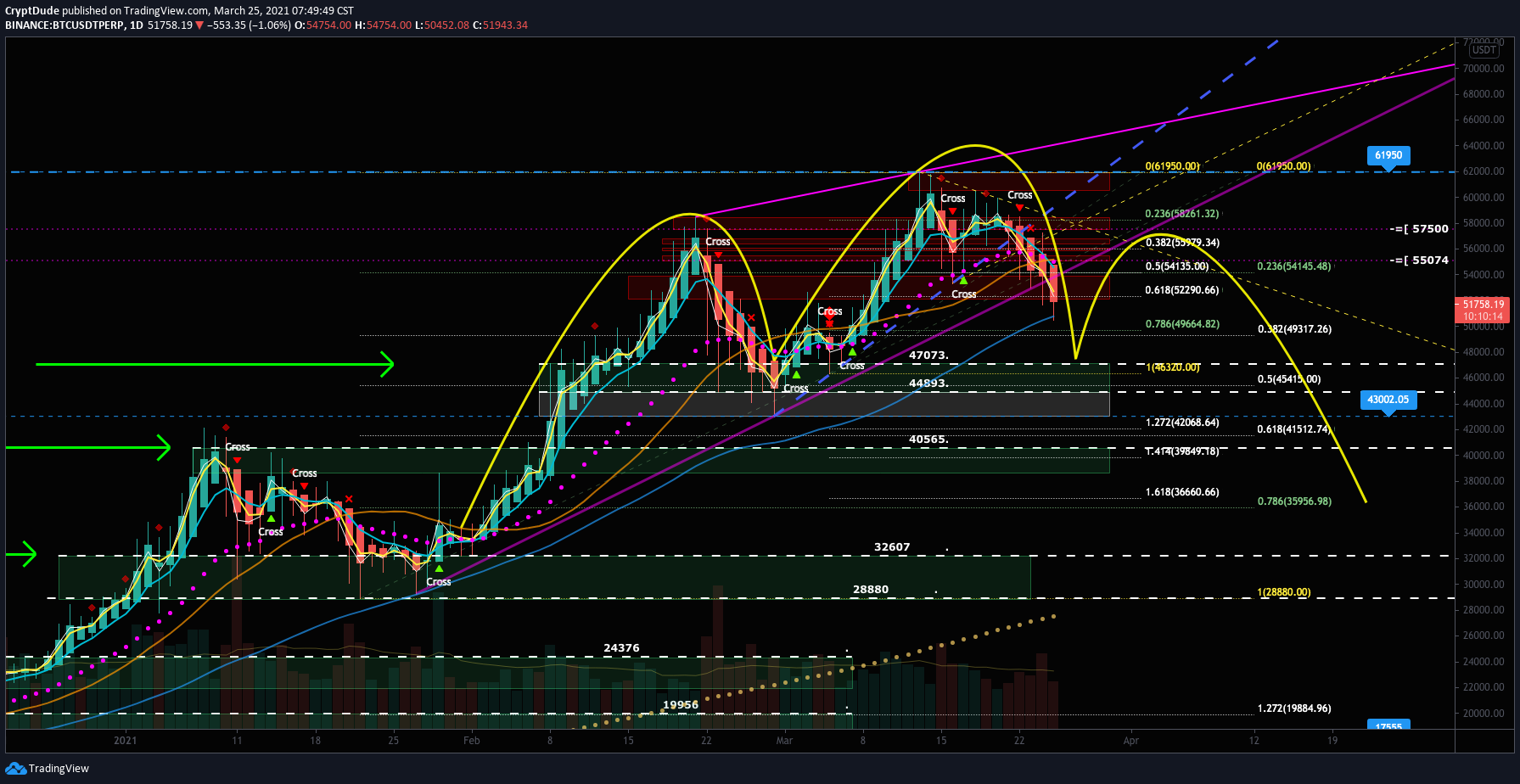Click the 0.5(54135.00) Fibonacci label

(1177, 266)
